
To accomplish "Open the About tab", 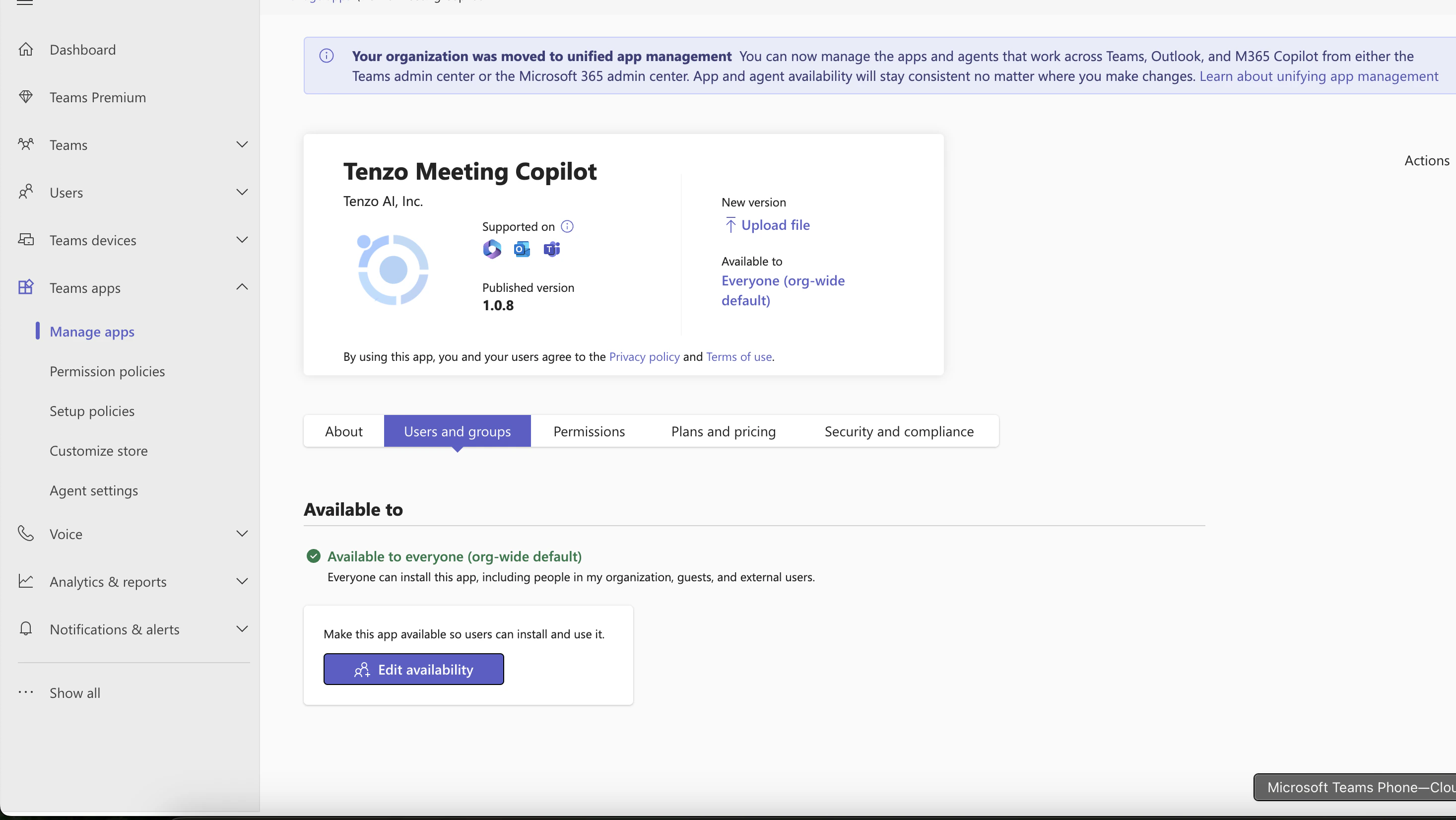I will [x=343, y=431].
